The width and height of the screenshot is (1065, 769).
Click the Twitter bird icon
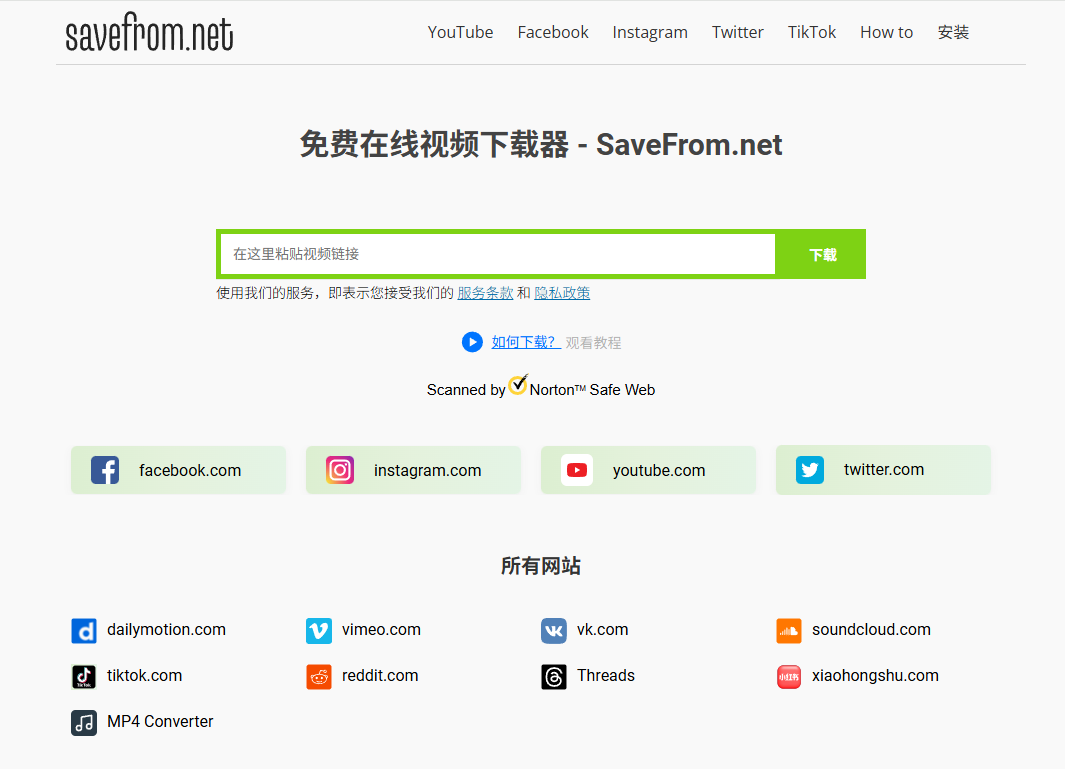[810, 469]
